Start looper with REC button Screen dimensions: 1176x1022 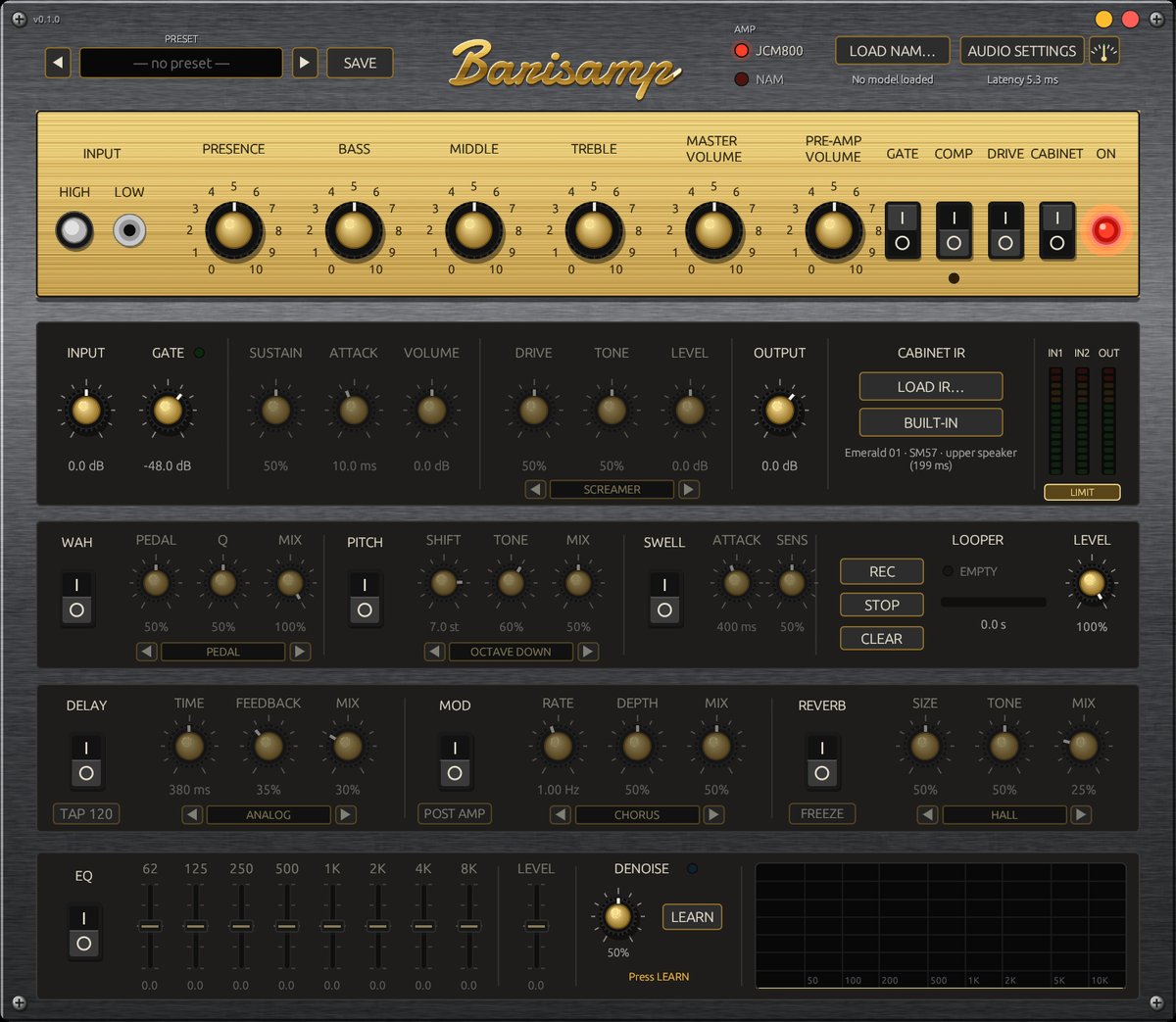882,572
